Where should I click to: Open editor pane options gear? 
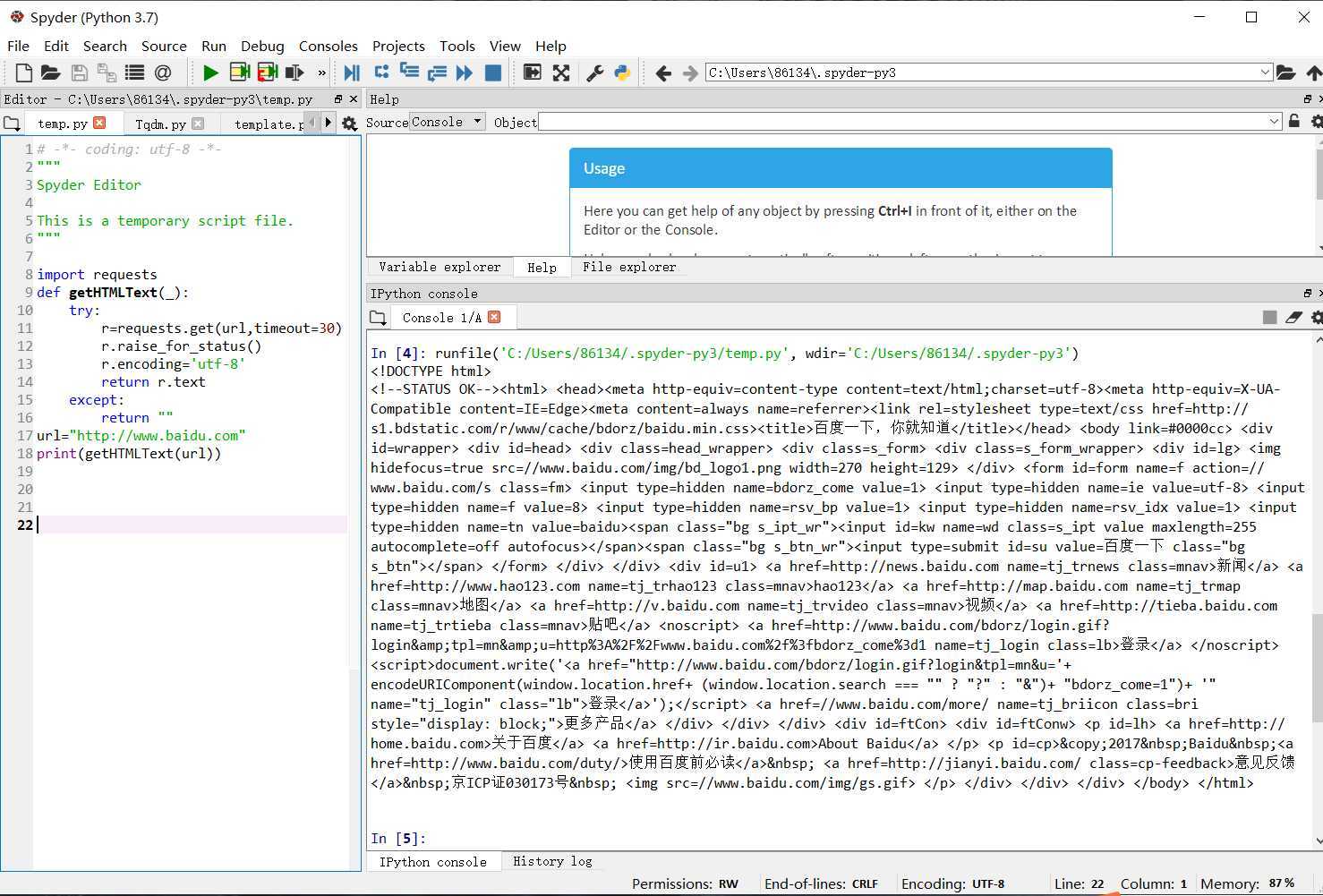pos(350,124)
